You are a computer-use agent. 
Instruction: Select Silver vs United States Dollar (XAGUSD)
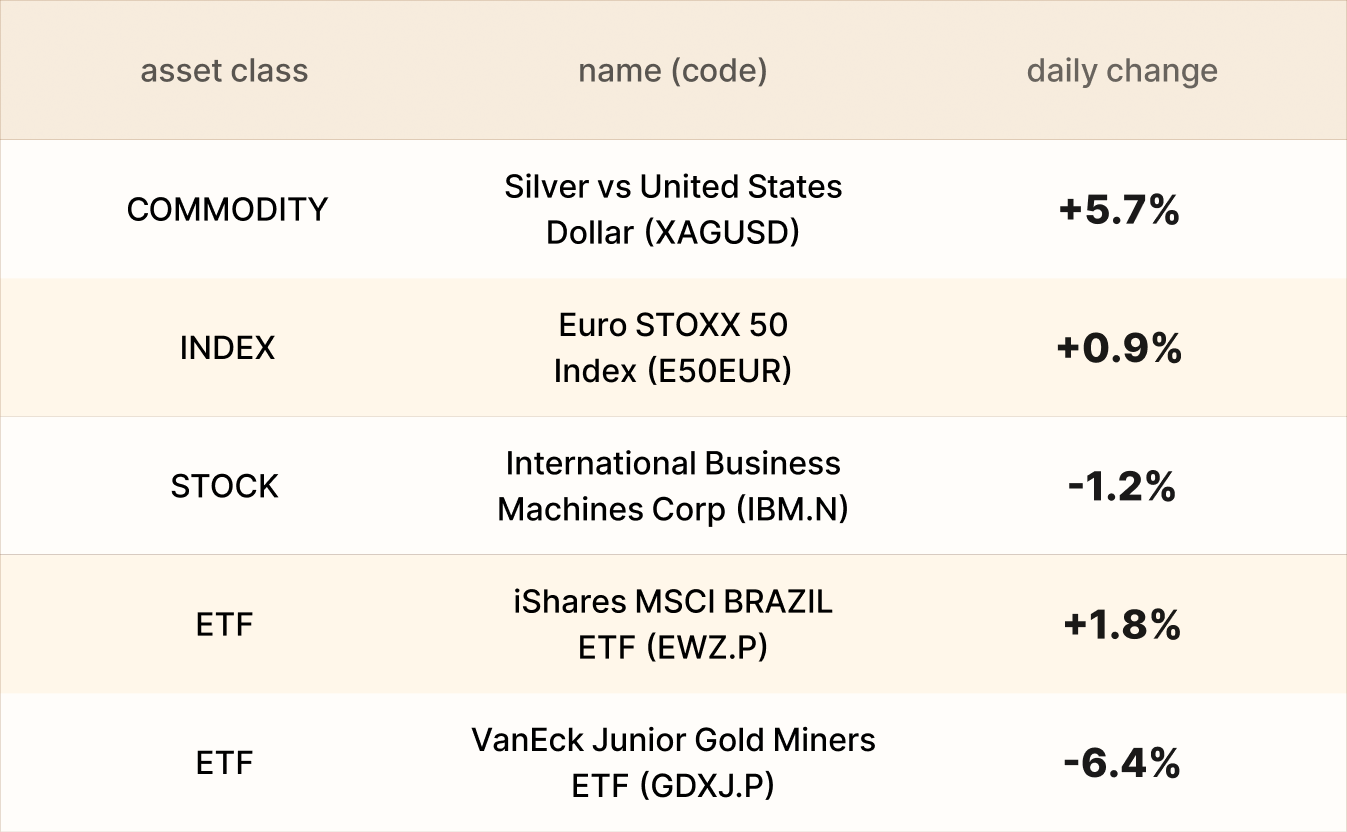pos(672,209)
